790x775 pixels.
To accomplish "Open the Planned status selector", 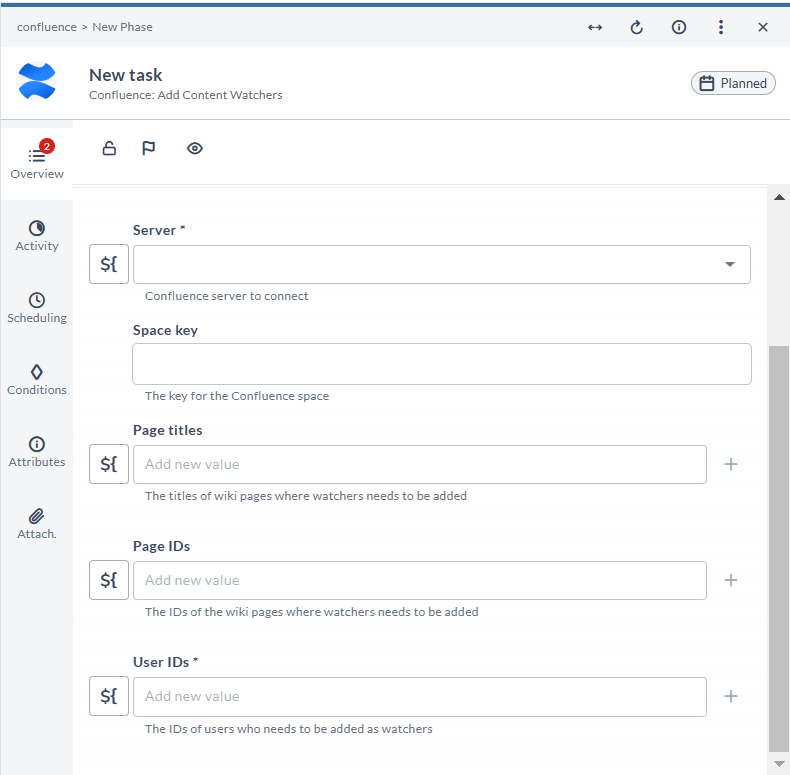I will coord(733,83).
